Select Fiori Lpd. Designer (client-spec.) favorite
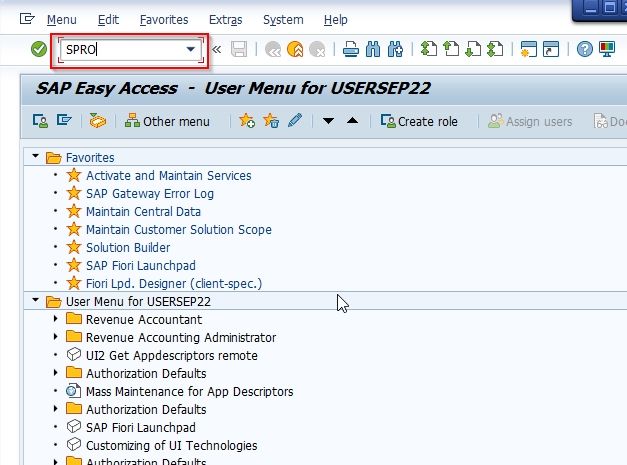Image resolution: width=627 pixels, height=465 pixels. 174,283
